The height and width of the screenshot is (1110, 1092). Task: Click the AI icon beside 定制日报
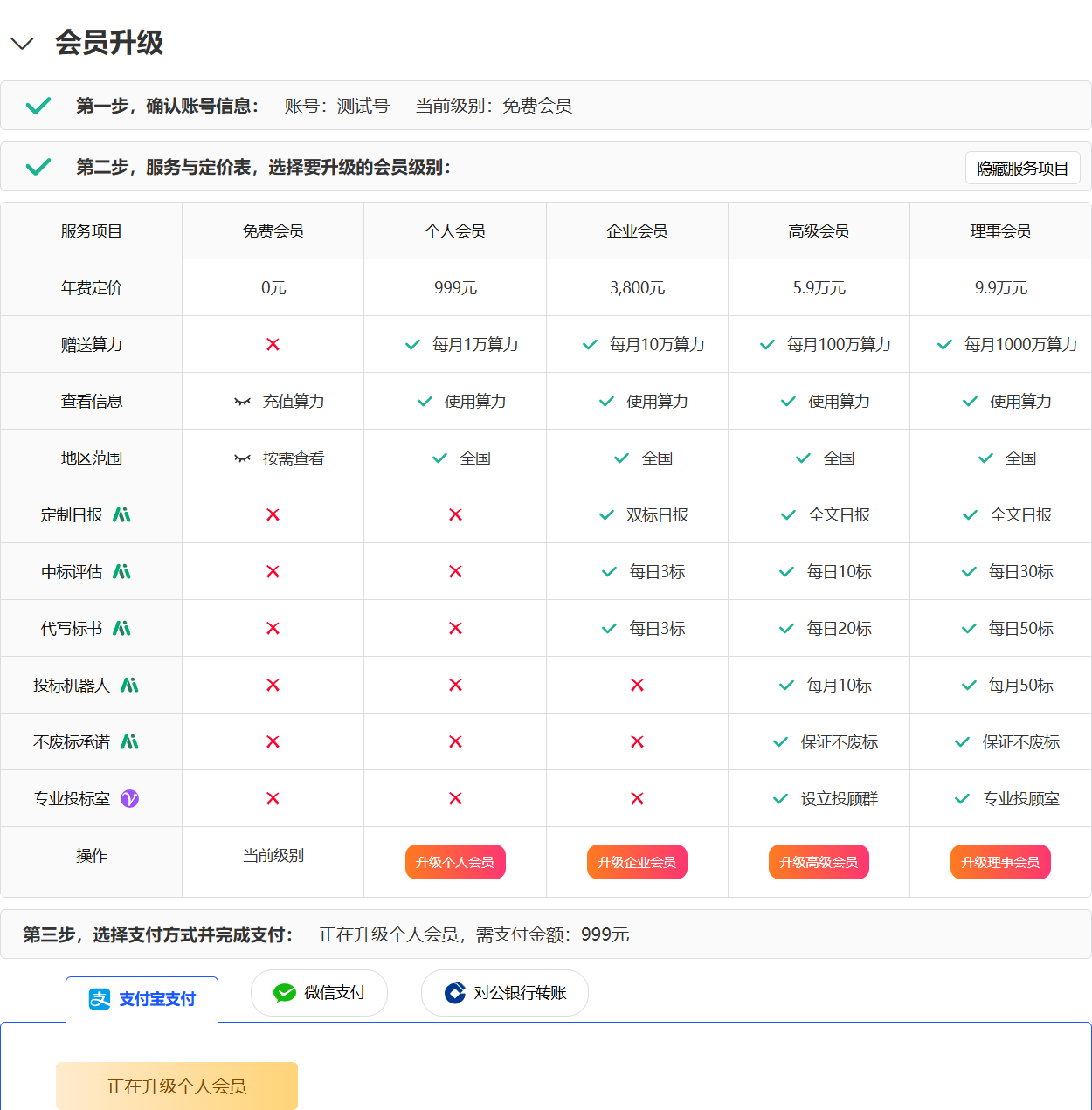121,515
